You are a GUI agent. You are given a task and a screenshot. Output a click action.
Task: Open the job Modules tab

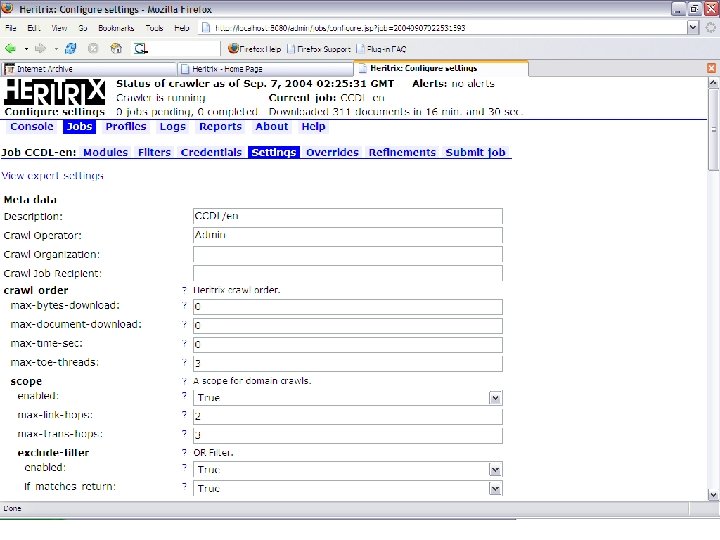coord(106,152)
